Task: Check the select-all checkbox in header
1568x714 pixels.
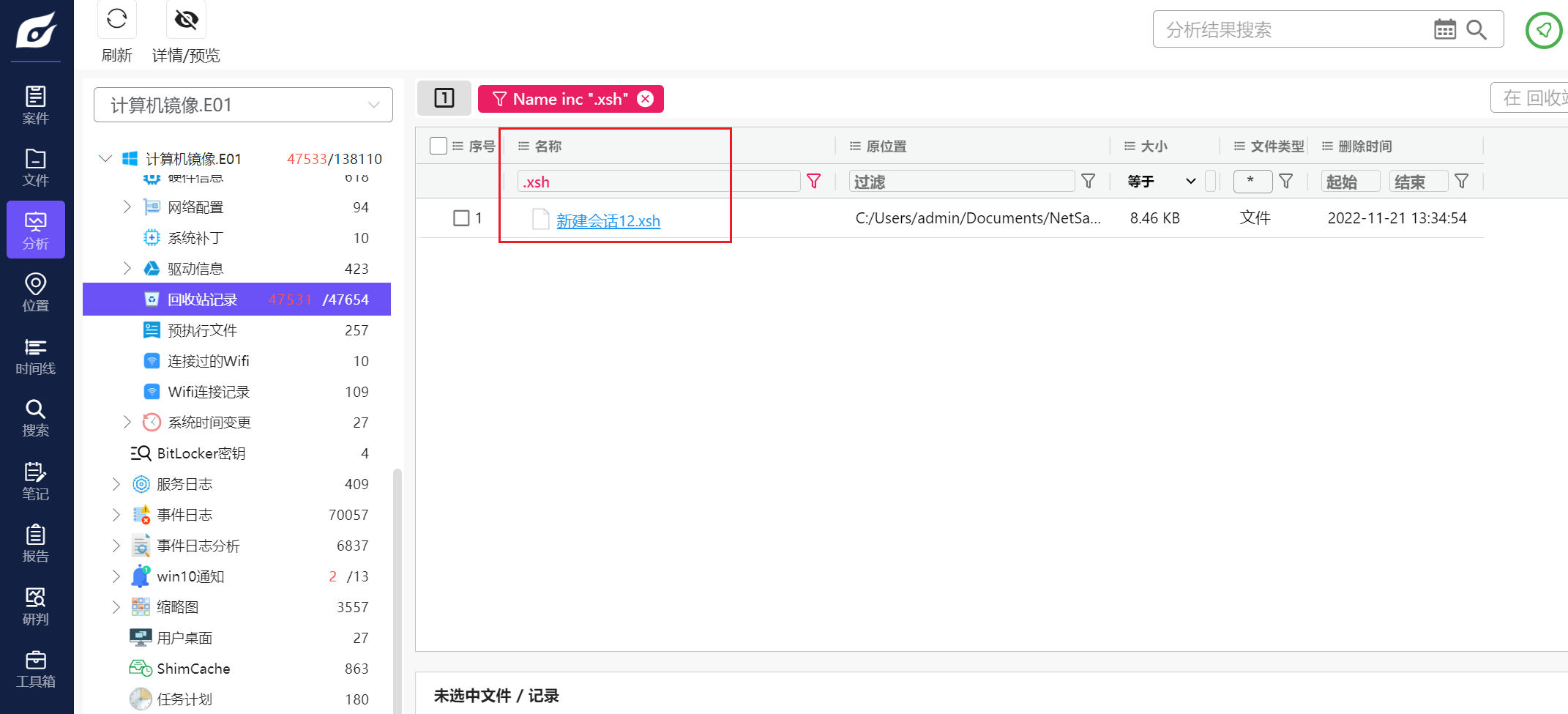Action: [x=438, y=146]
